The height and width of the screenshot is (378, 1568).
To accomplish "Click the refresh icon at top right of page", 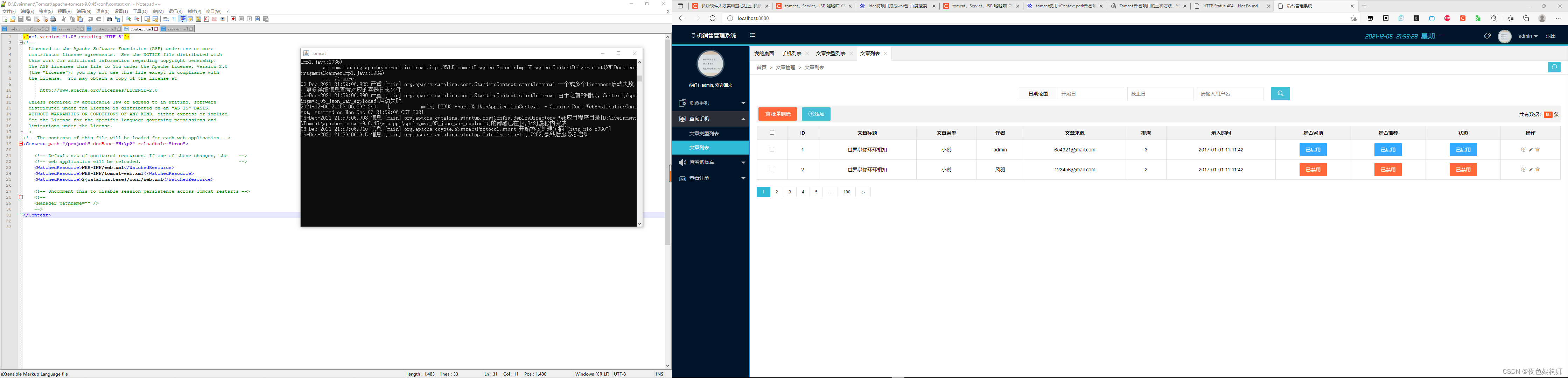I will 1554,67.
